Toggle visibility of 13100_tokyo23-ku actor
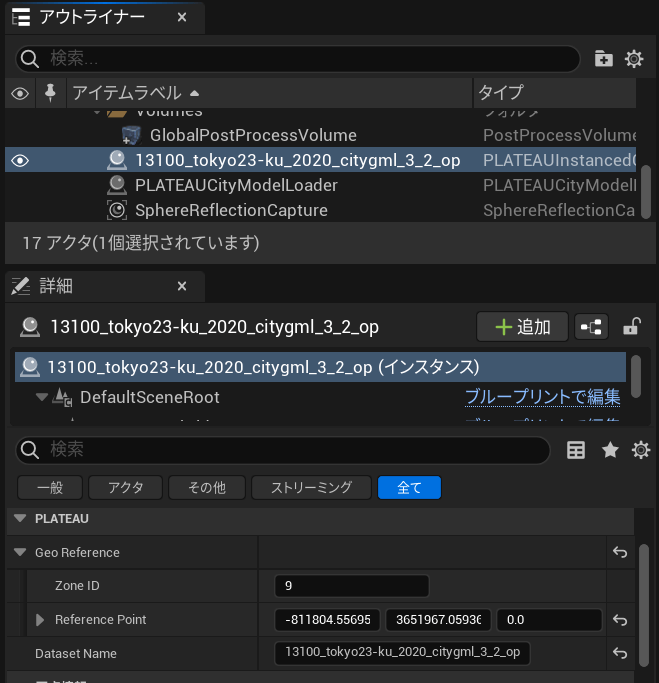 tap(20, 161)
